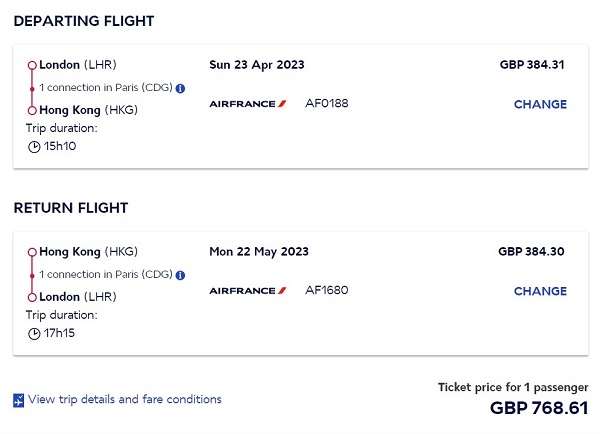Click Hong Kong (HKG) destination in departing flight
The height and width of the screenshot is (434, 600).
click(x=88, y=110)
